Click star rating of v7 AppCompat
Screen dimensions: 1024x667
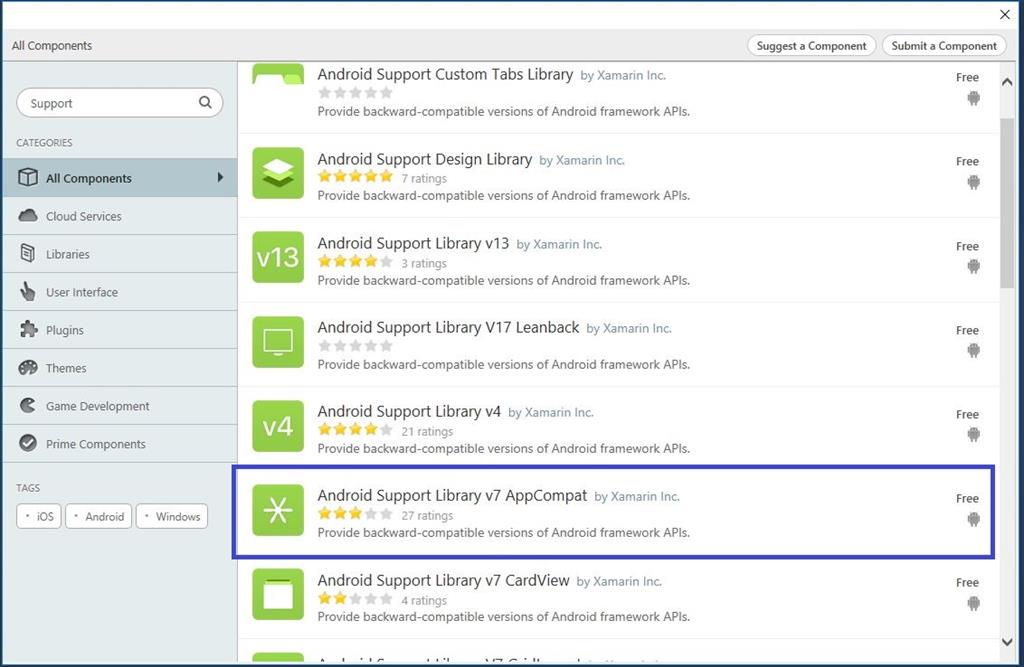click(x=355, y=513)
